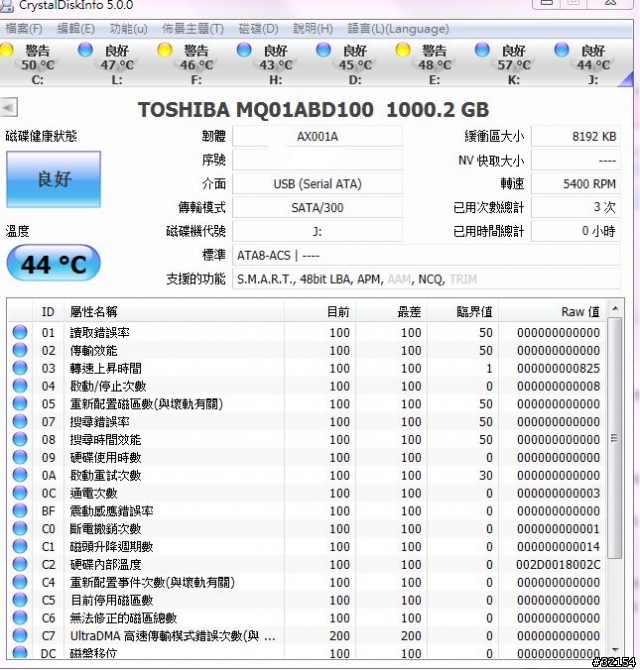Click the buffer size value 8192 KB
The image size is (640, 670).
tap(576, 137)
